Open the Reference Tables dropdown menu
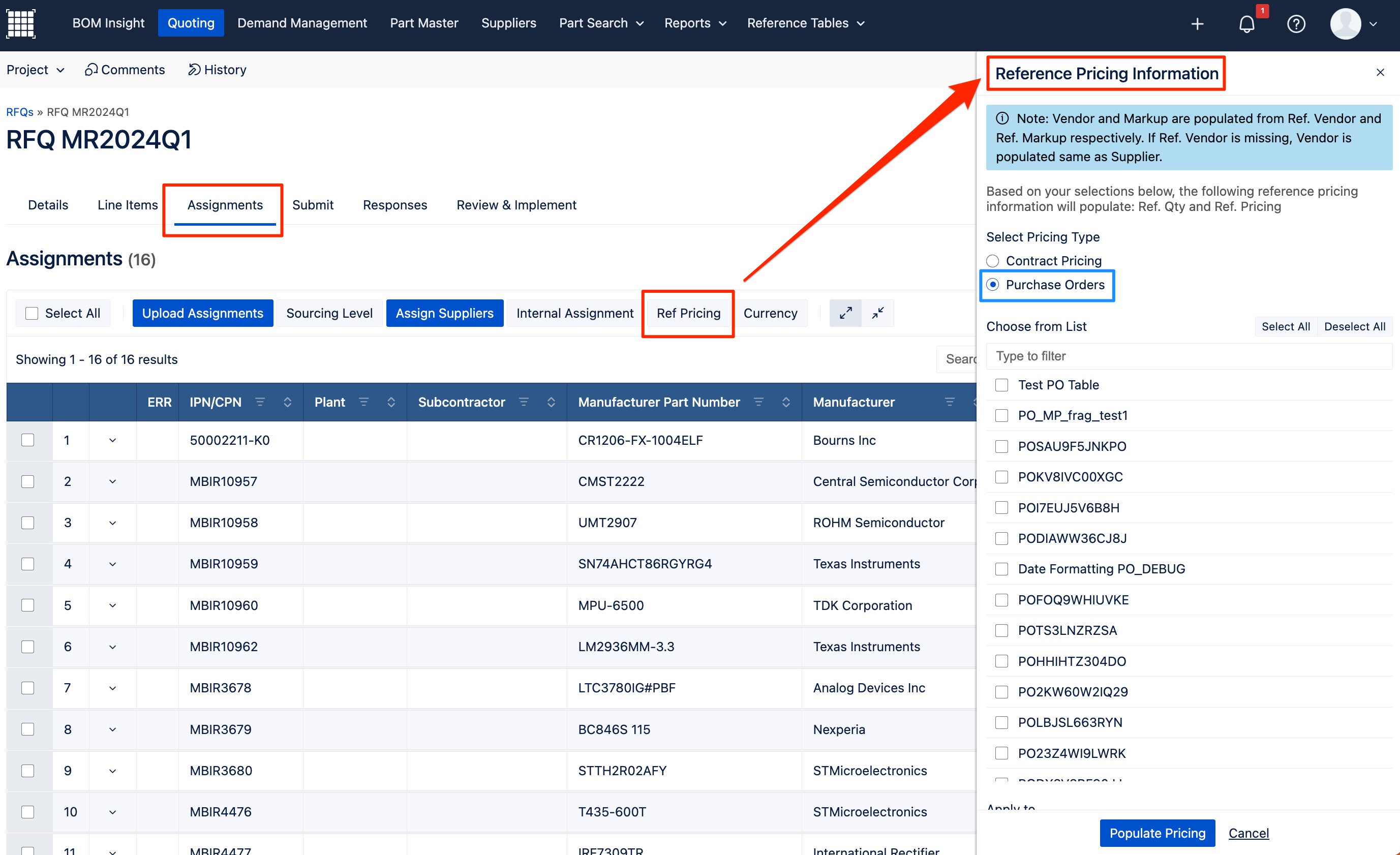This screenshot has width=1400, height=855. (806, 23)
